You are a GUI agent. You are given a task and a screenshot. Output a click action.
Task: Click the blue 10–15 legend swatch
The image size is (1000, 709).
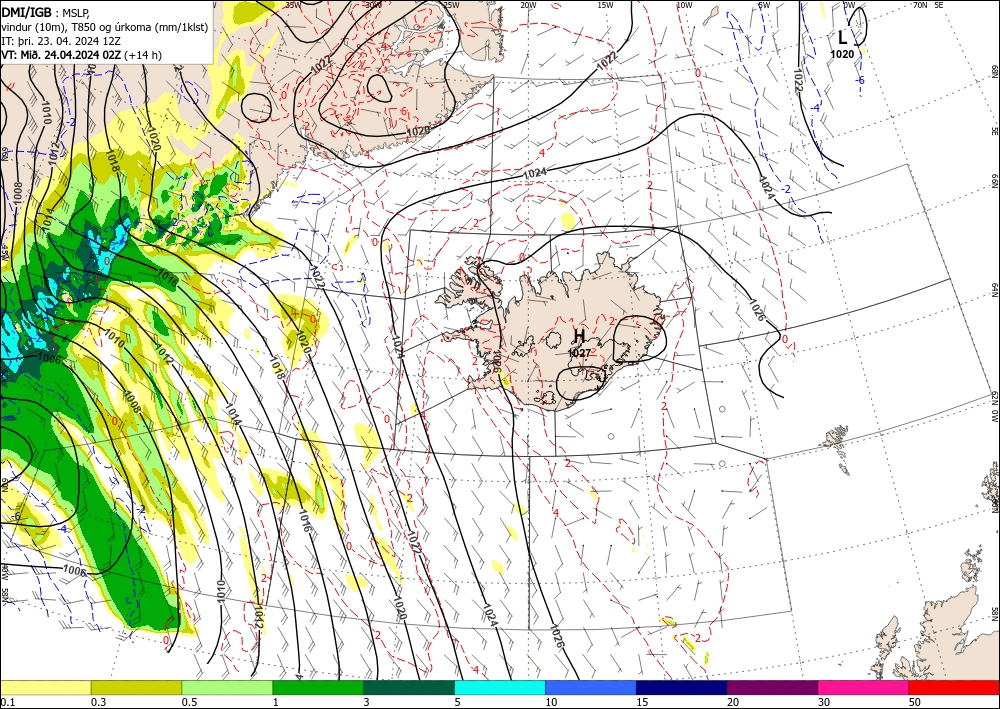[591, 687]
